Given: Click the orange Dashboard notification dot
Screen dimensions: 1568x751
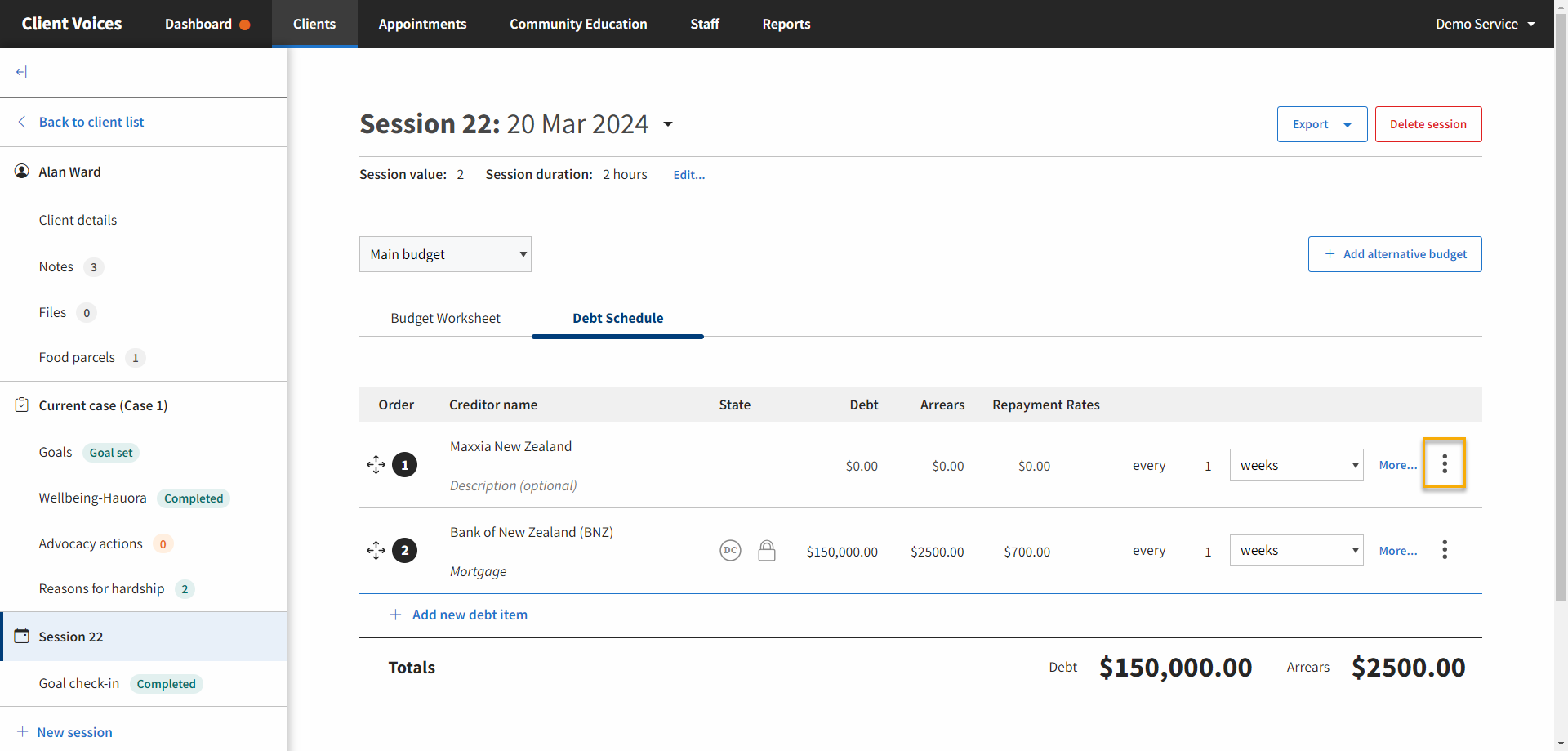Looking at the screenshot, I should (x=245, y=25).
